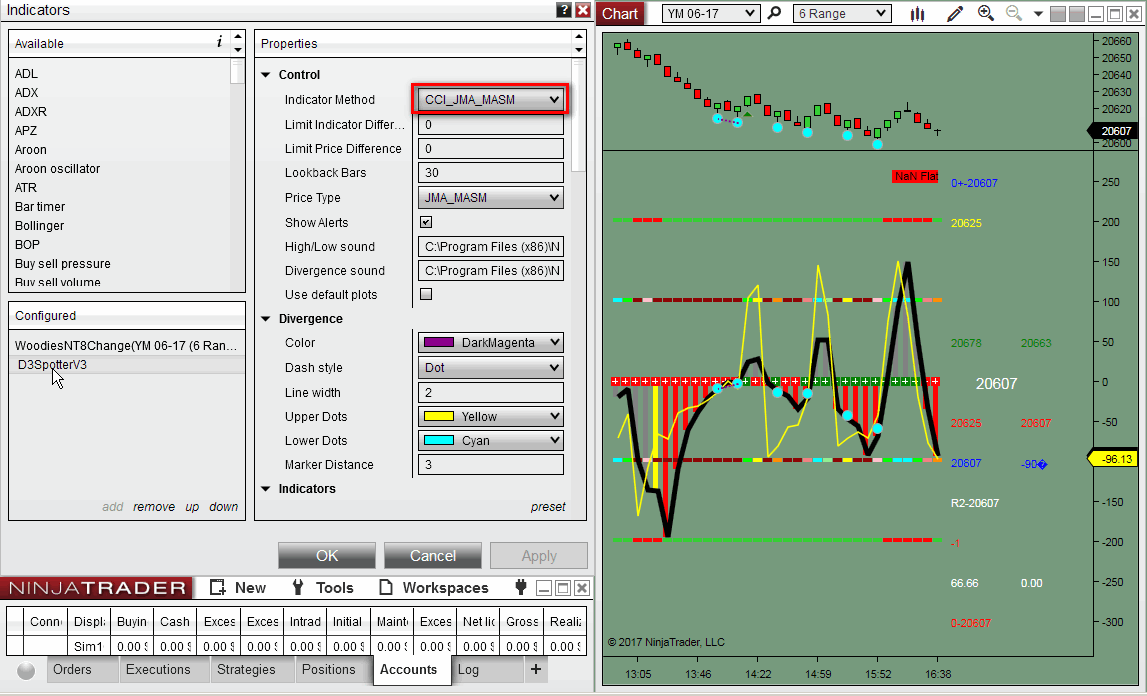The image size is (1147, 696).
Task: Click the OK button
Action: tap(327, 556)
